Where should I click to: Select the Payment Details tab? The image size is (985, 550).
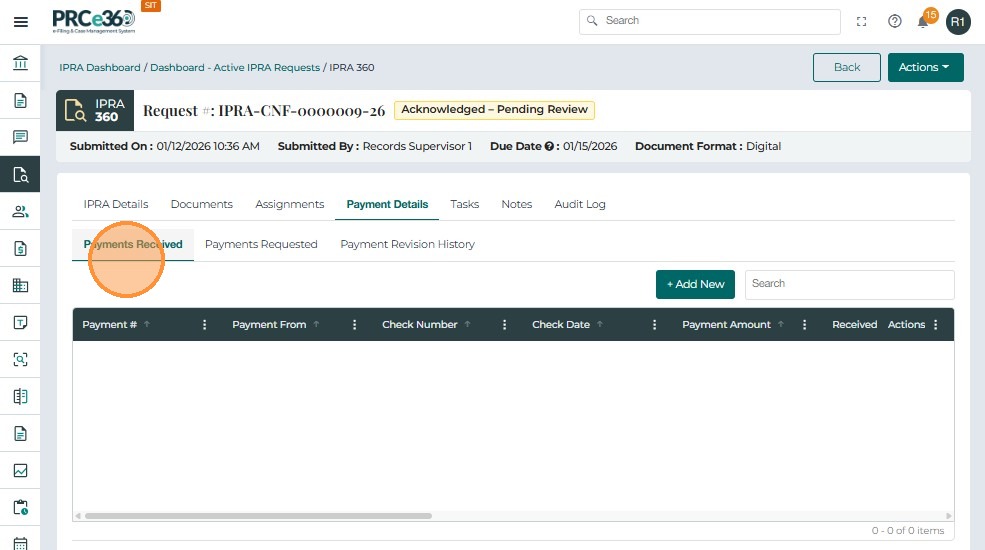pyautogui.click(x=387, y=204)
